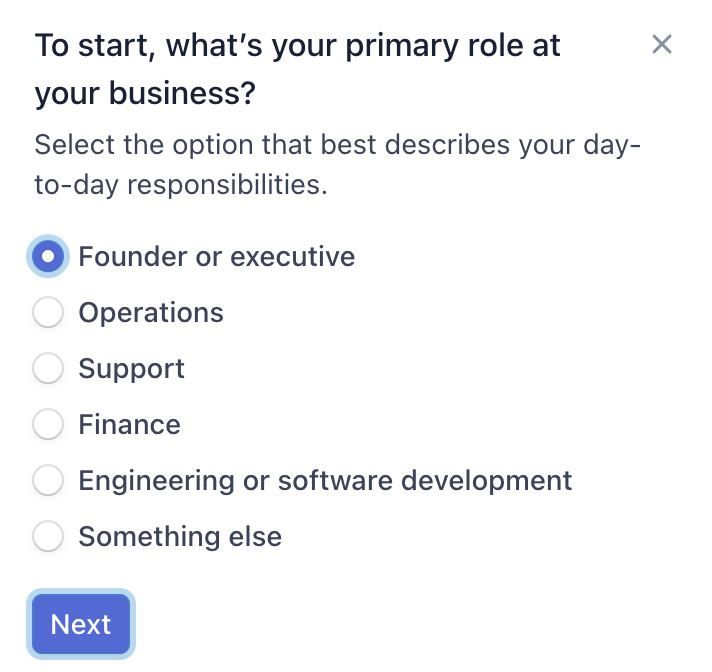Click the white dot inside the selected radio
The height and width of the screenshot is (672, 712).
(x=48, y=256)
